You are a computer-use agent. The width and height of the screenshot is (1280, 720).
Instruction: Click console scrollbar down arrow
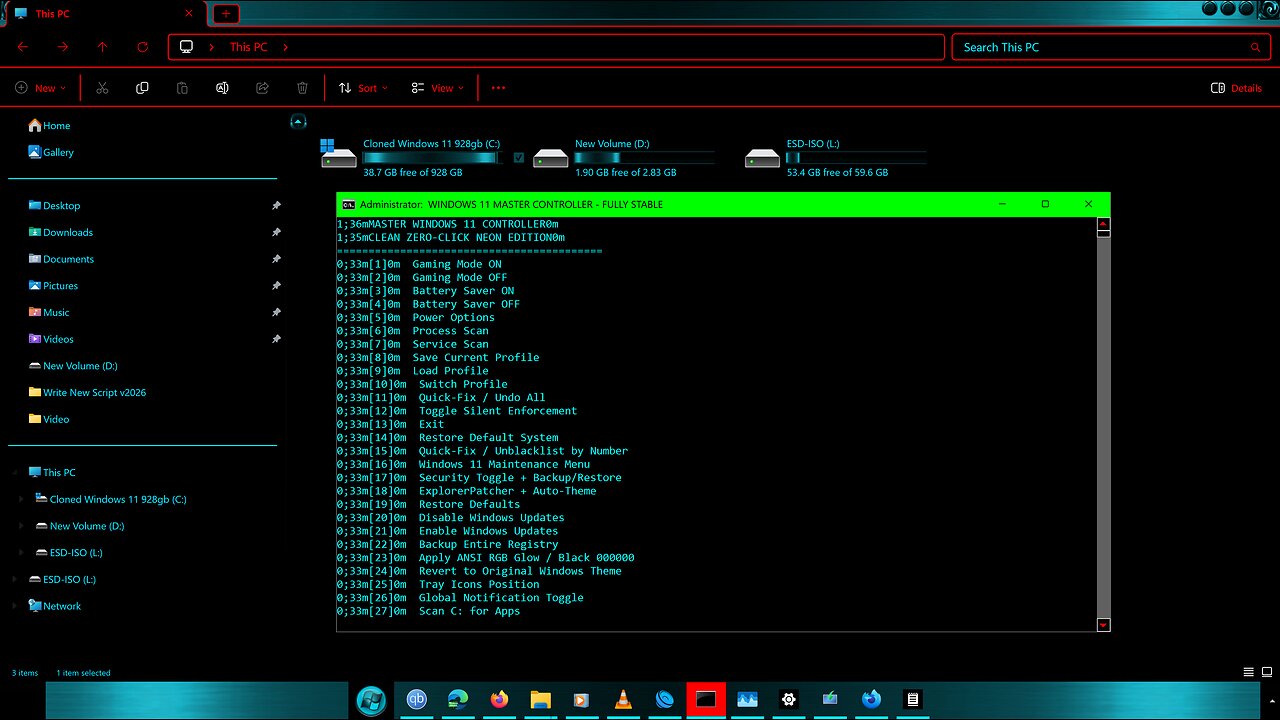point(1103,624)
